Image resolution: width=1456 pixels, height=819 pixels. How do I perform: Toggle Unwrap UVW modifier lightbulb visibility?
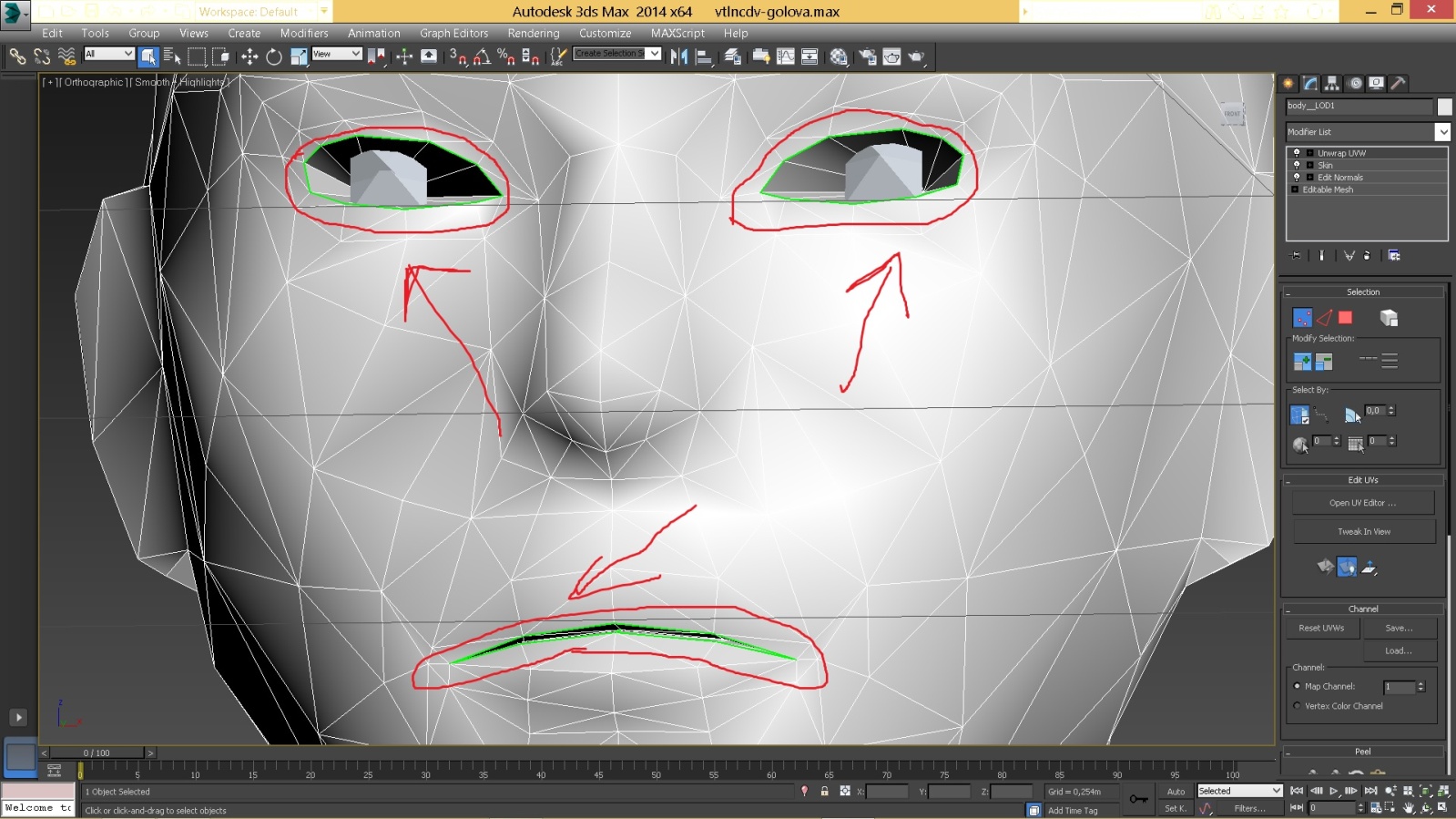[1297, 153]
